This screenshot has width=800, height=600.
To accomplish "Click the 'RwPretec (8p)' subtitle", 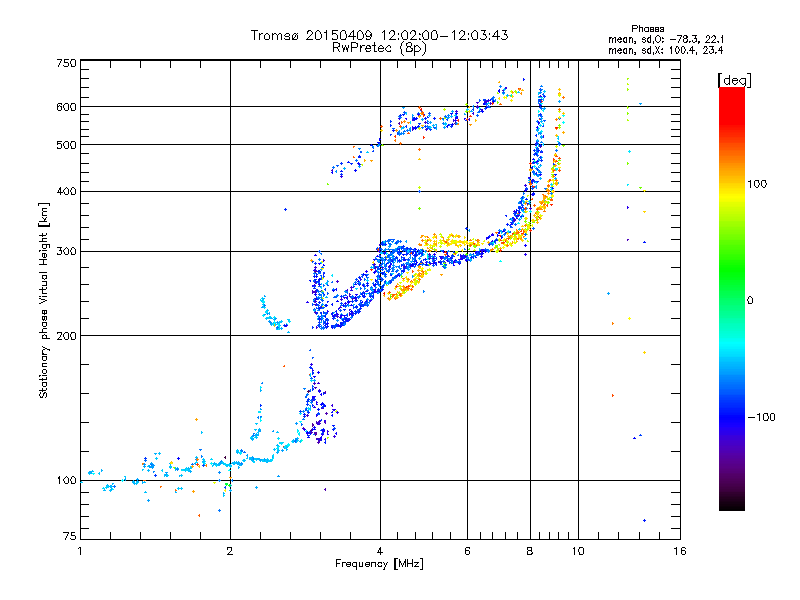I will (x=380, y=48).
